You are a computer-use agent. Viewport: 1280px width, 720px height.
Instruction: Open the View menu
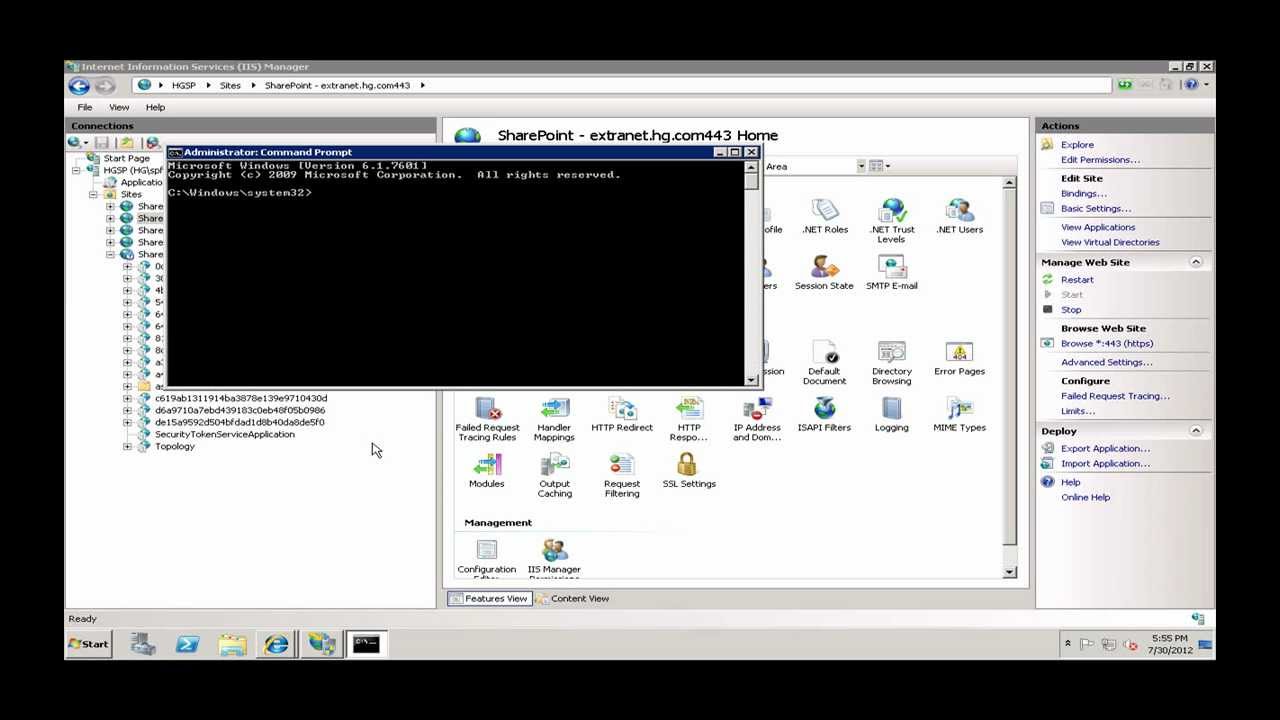pyautogui.click(x=119, y=107)
